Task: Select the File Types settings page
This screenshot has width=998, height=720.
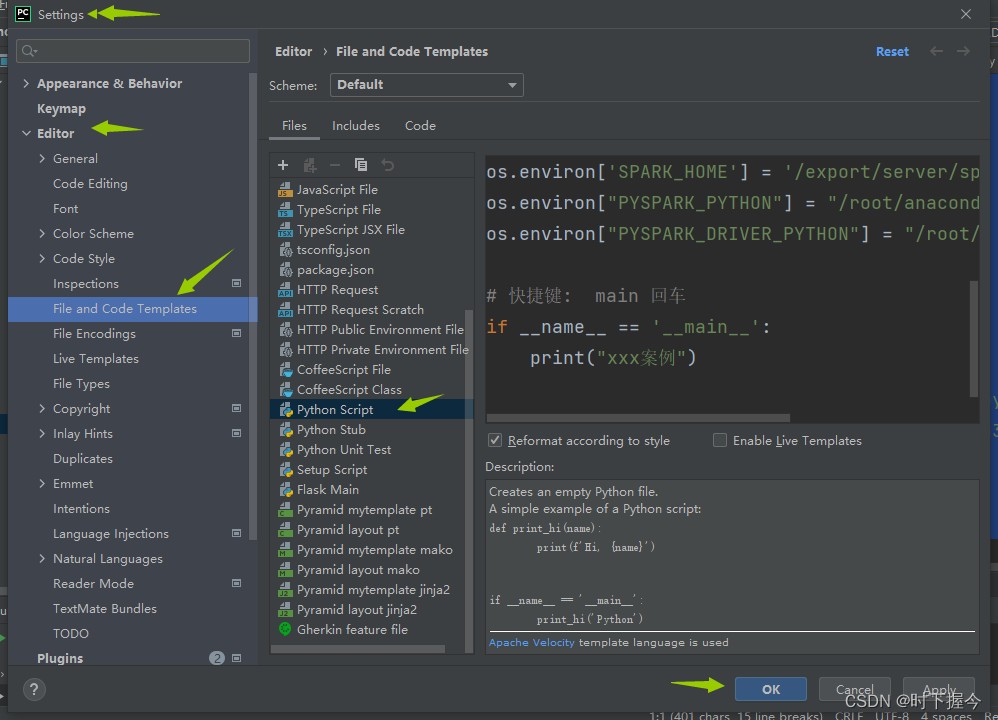Action: 81,384
